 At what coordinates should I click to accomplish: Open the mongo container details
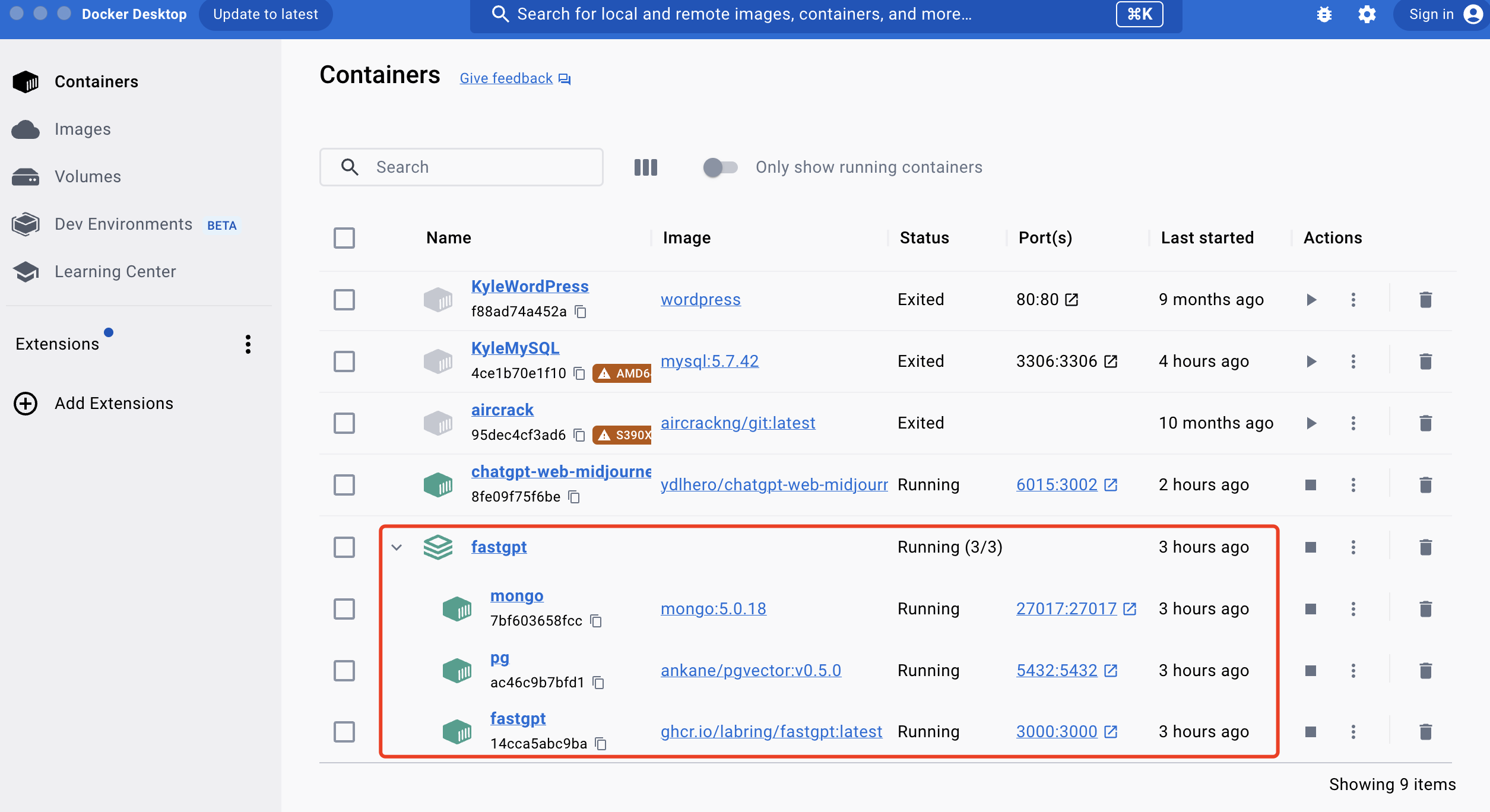(x=516, y=596)
